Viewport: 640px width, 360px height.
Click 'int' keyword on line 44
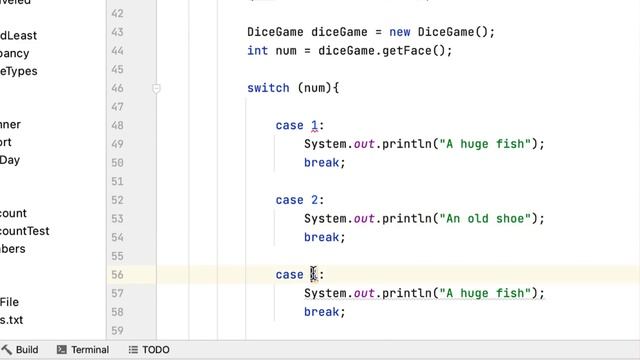point(258,51)
